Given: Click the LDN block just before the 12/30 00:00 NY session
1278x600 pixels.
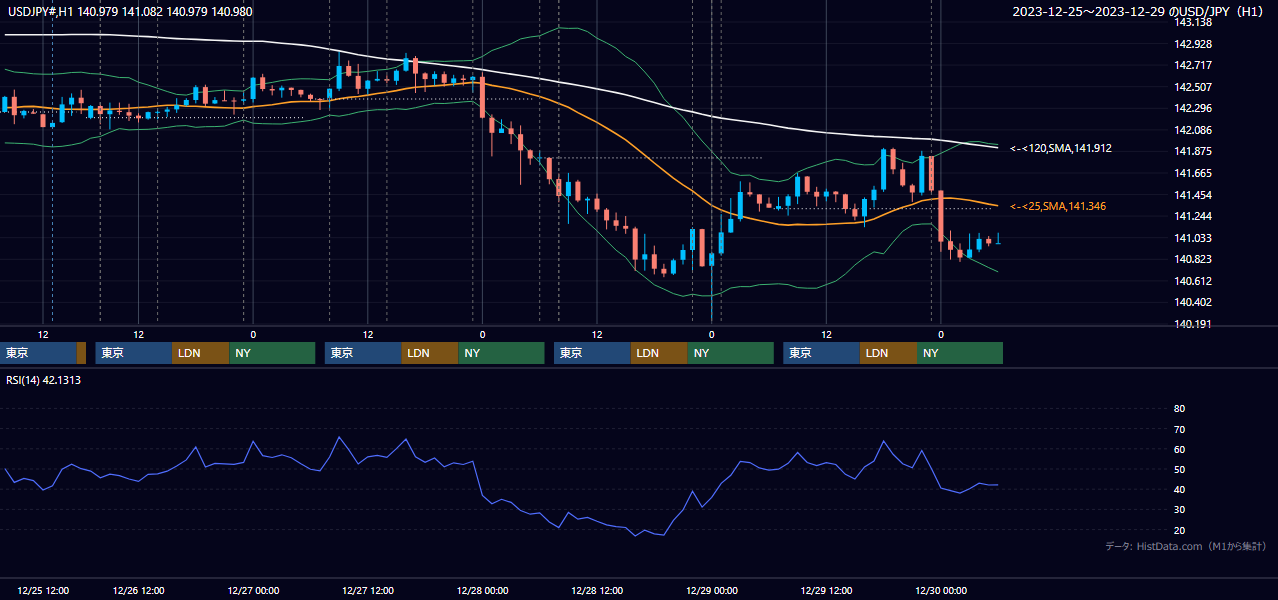Looking at the screenshot, I should 888,353.
